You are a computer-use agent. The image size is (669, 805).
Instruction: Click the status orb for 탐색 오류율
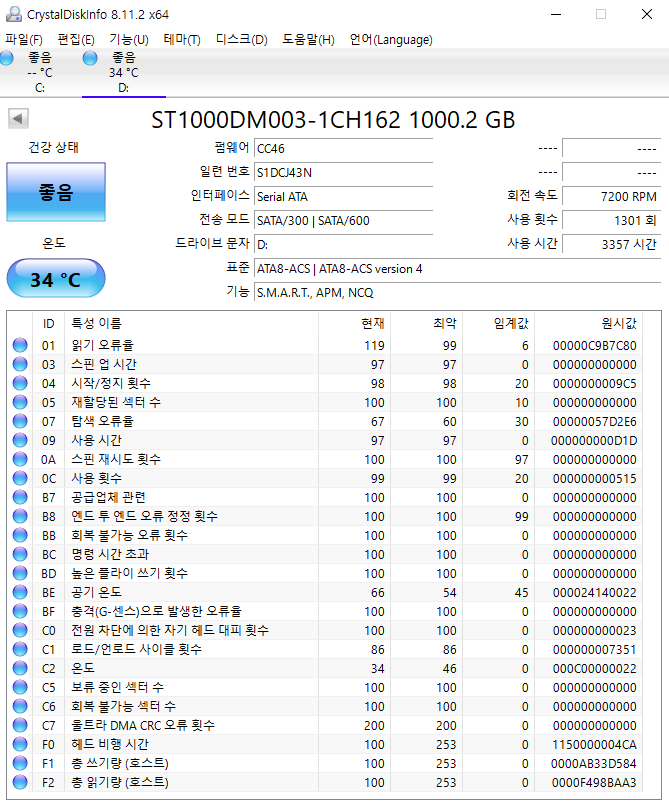[20, 421]
